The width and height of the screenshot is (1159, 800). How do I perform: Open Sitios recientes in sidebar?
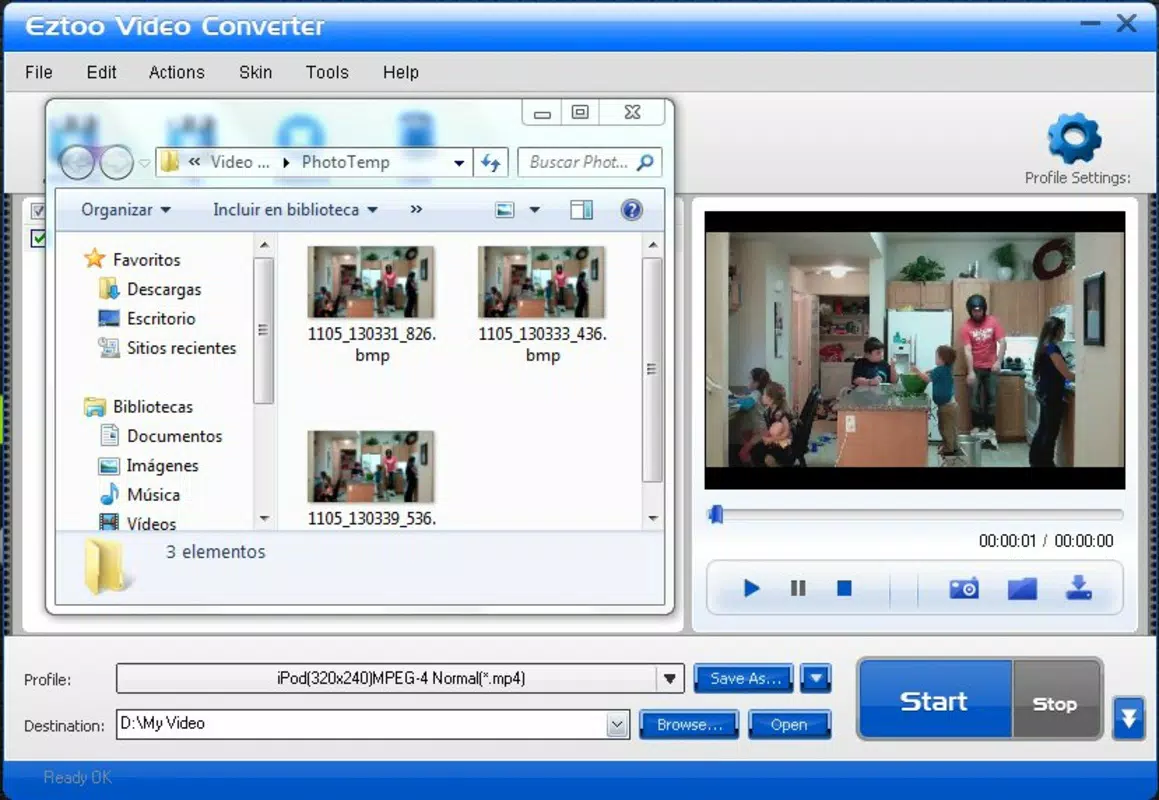(x=181, y=348)
